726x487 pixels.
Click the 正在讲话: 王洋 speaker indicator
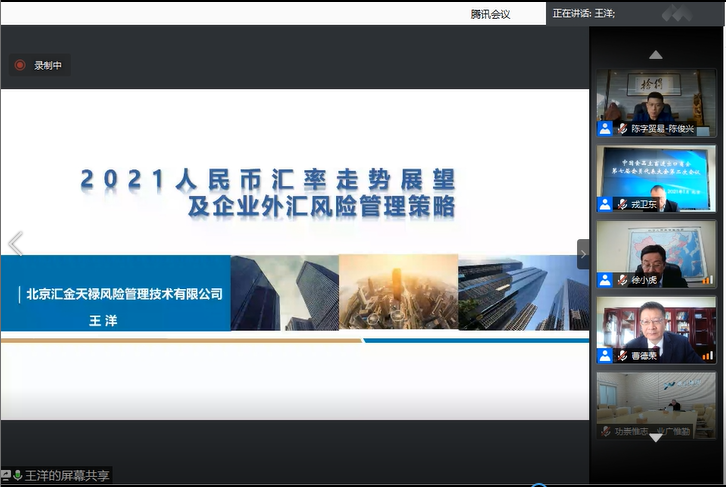584,13
